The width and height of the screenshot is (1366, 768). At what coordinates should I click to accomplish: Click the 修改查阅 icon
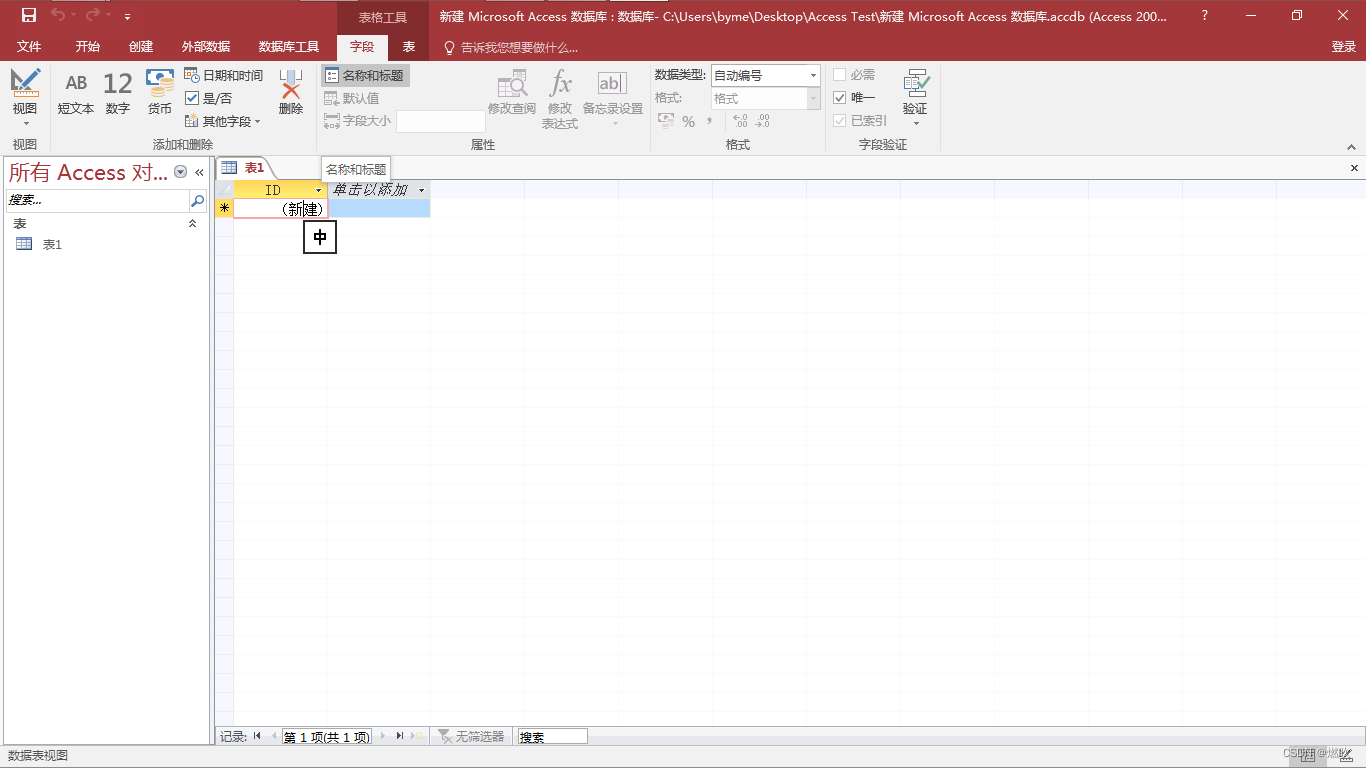(512, 93)
